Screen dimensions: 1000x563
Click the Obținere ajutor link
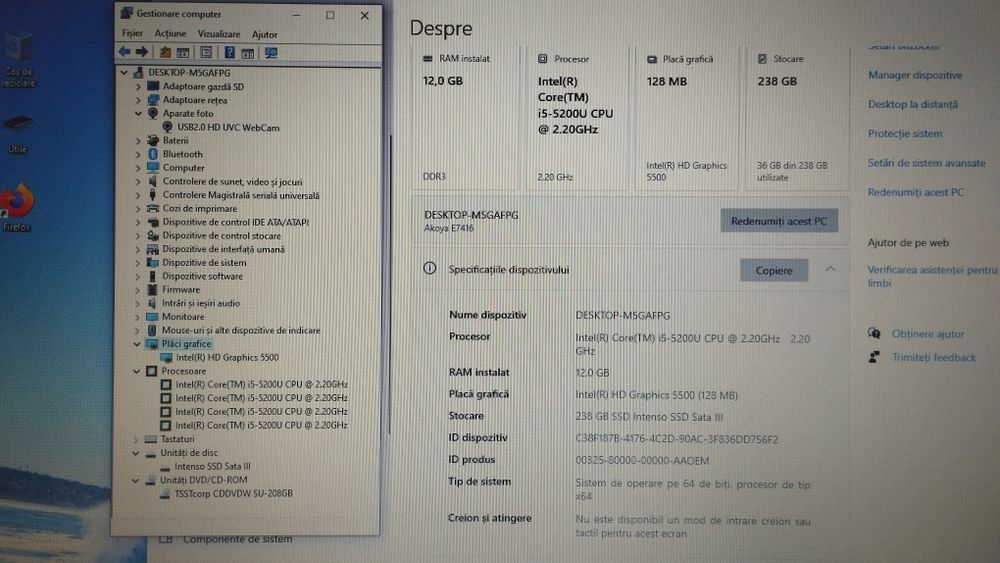click(x=928, y=334)
